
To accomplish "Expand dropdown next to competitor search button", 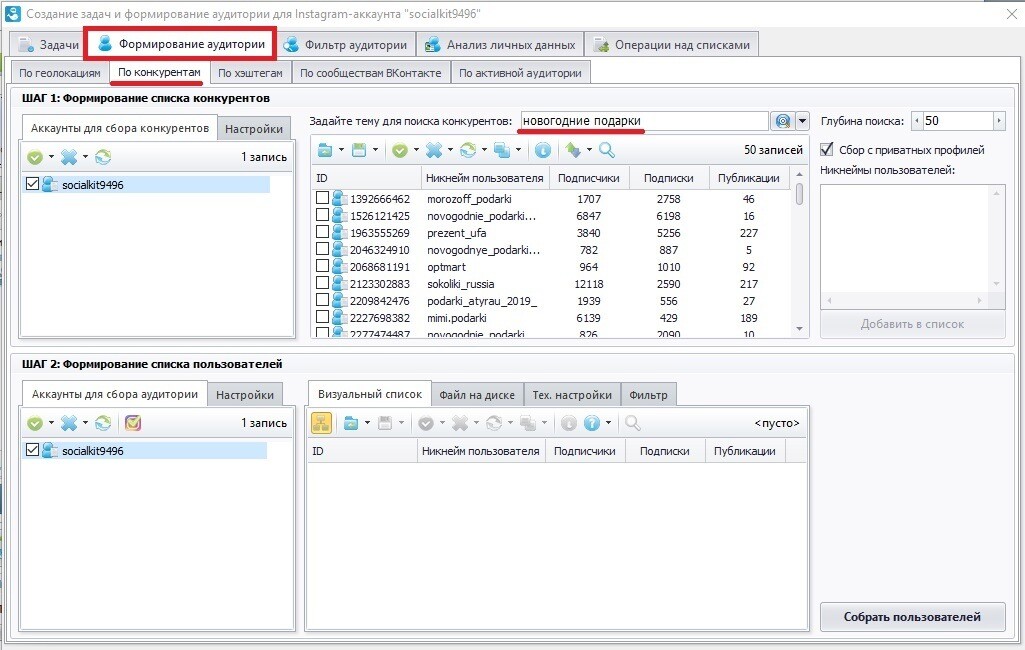I will pos(802,121).
